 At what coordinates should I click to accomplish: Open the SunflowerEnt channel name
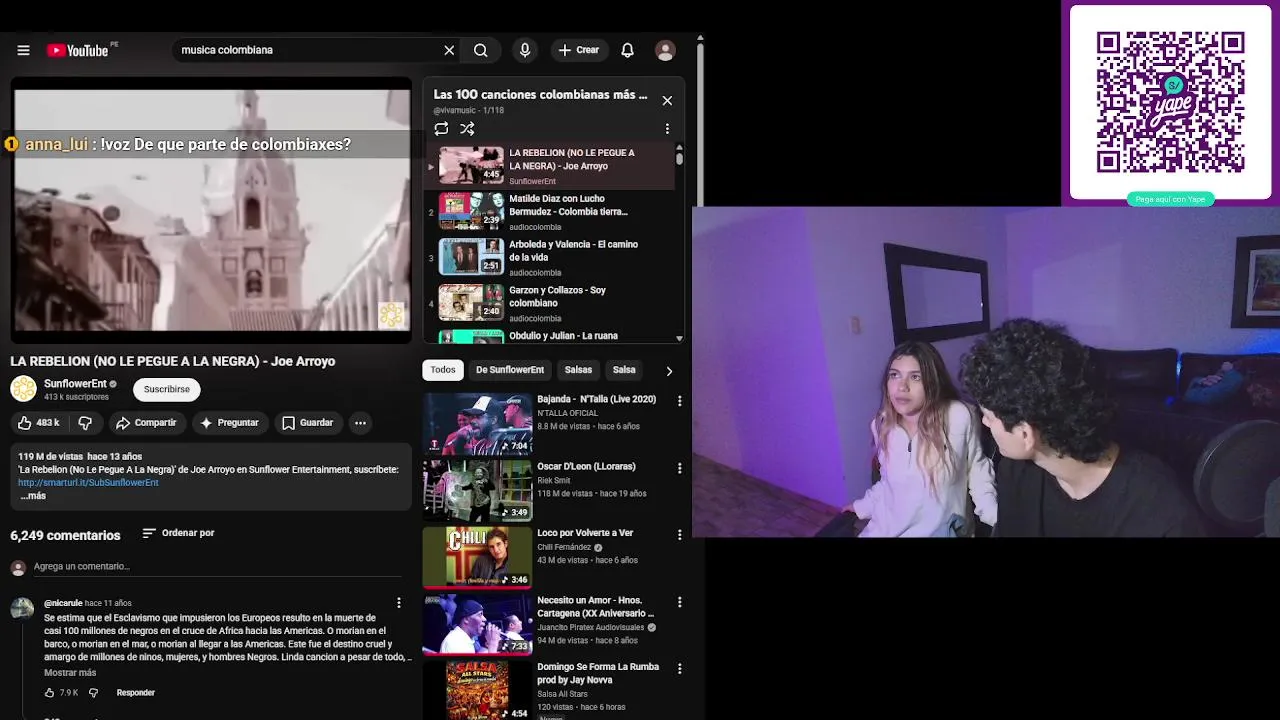pyautogui.click(x=75, y=384)
